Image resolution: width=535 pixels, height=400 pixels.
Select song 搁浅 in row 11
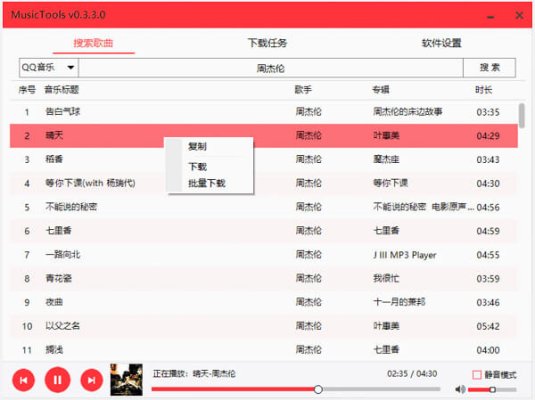(x=54, y=350)
